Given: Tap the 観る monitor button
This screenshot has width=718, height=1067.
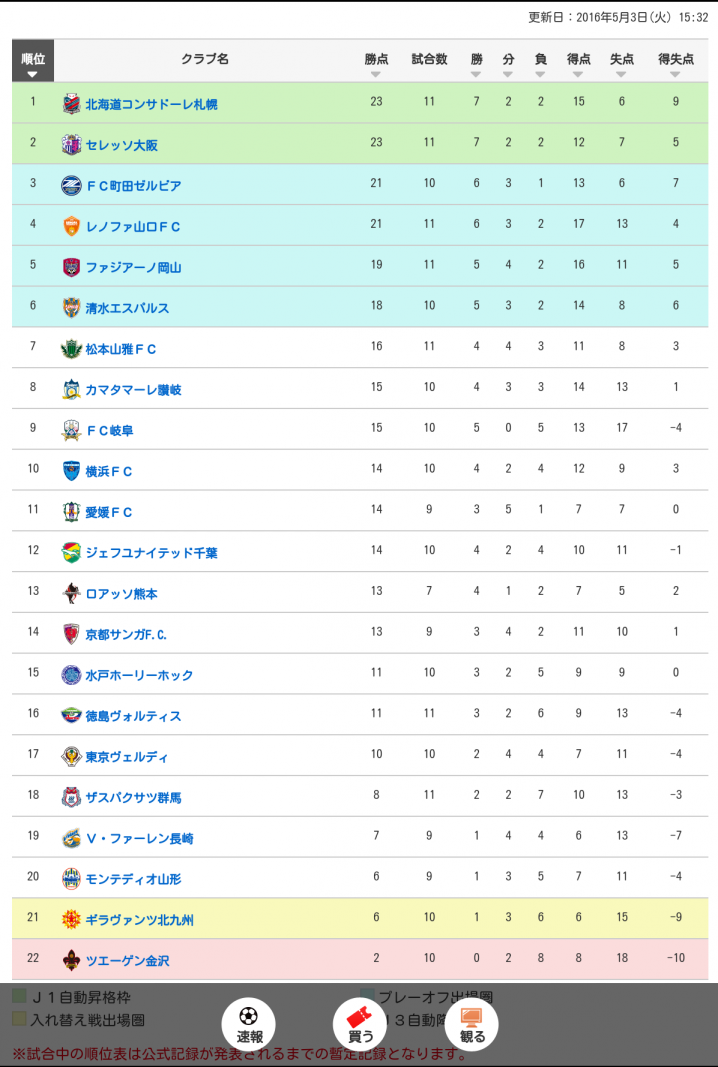Looking at the screenshot, I should click(x=472, y=1024).
